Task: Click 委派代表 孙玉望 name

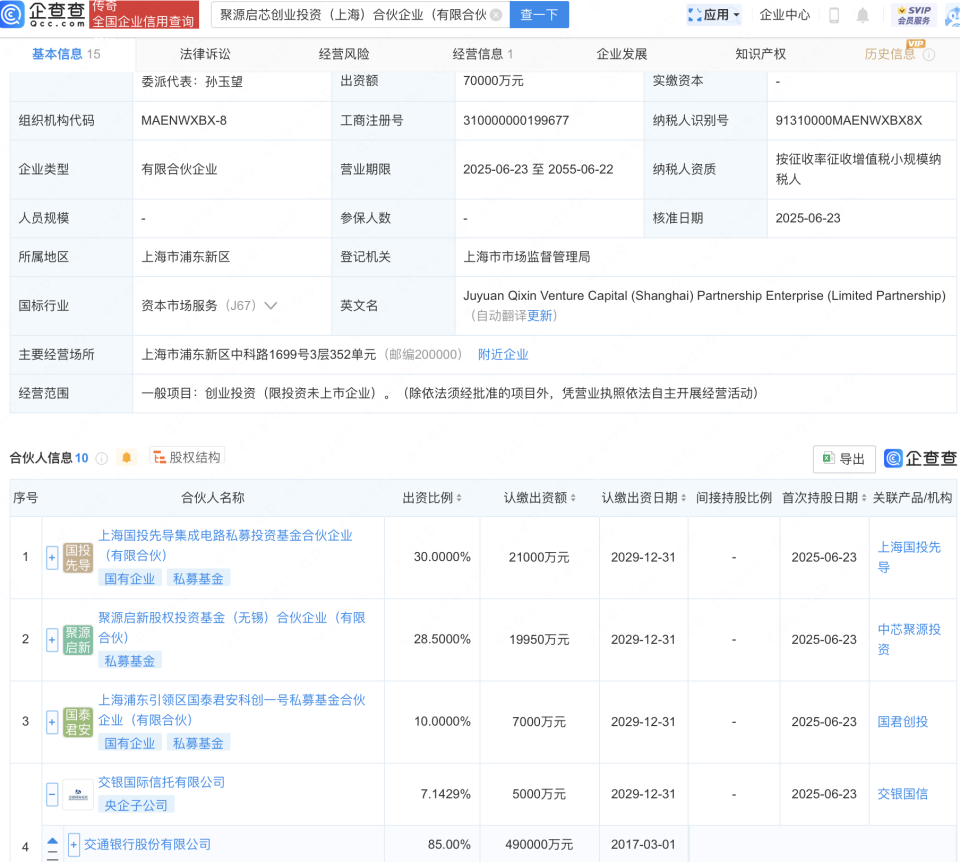Action: (x=224, y=82)
